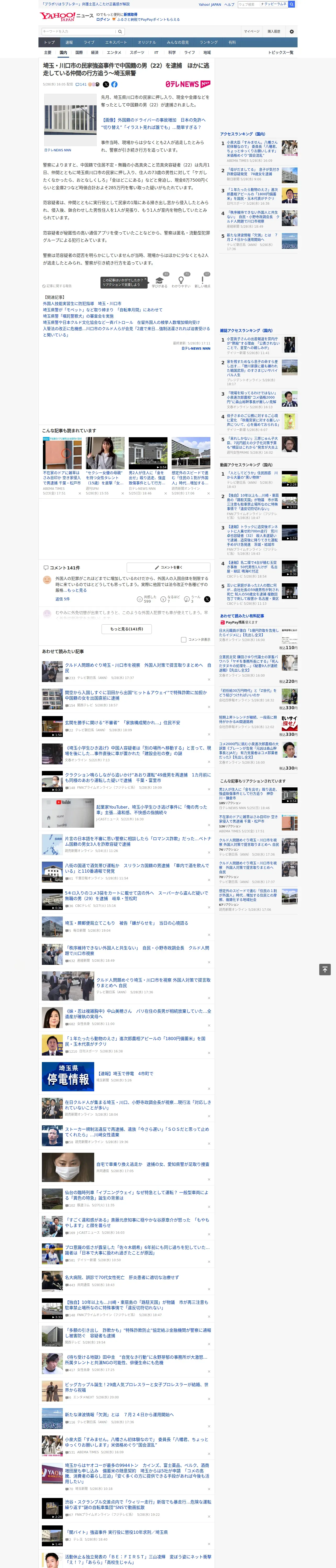Image resolution: width=336 pixels, height=1568 pixels.
Task: Open the ライブ tab in dark nav bar
Action: (89, 43)
